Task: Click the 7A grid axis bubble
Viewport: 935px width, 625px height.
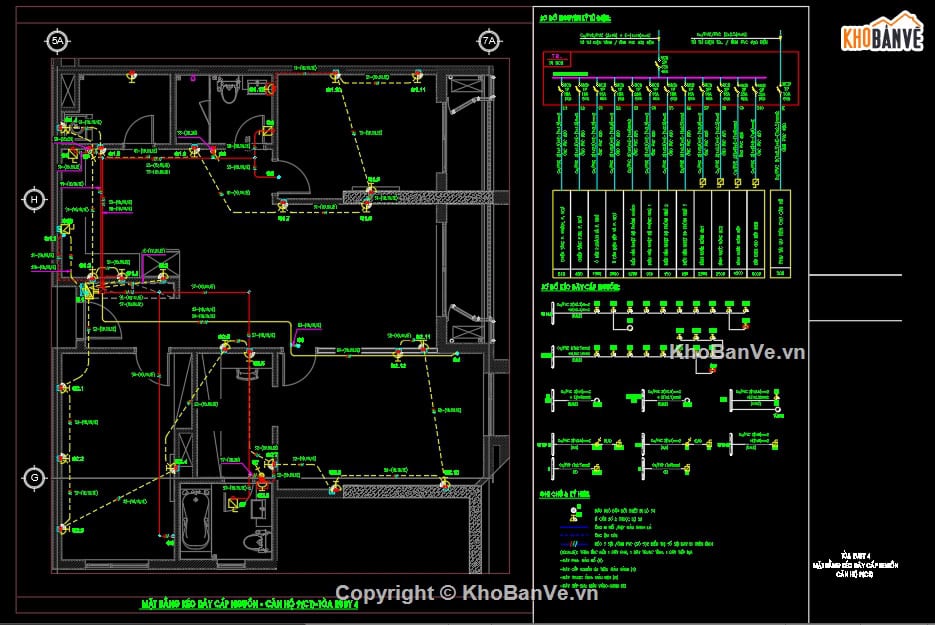Action: tap(489, 41)
